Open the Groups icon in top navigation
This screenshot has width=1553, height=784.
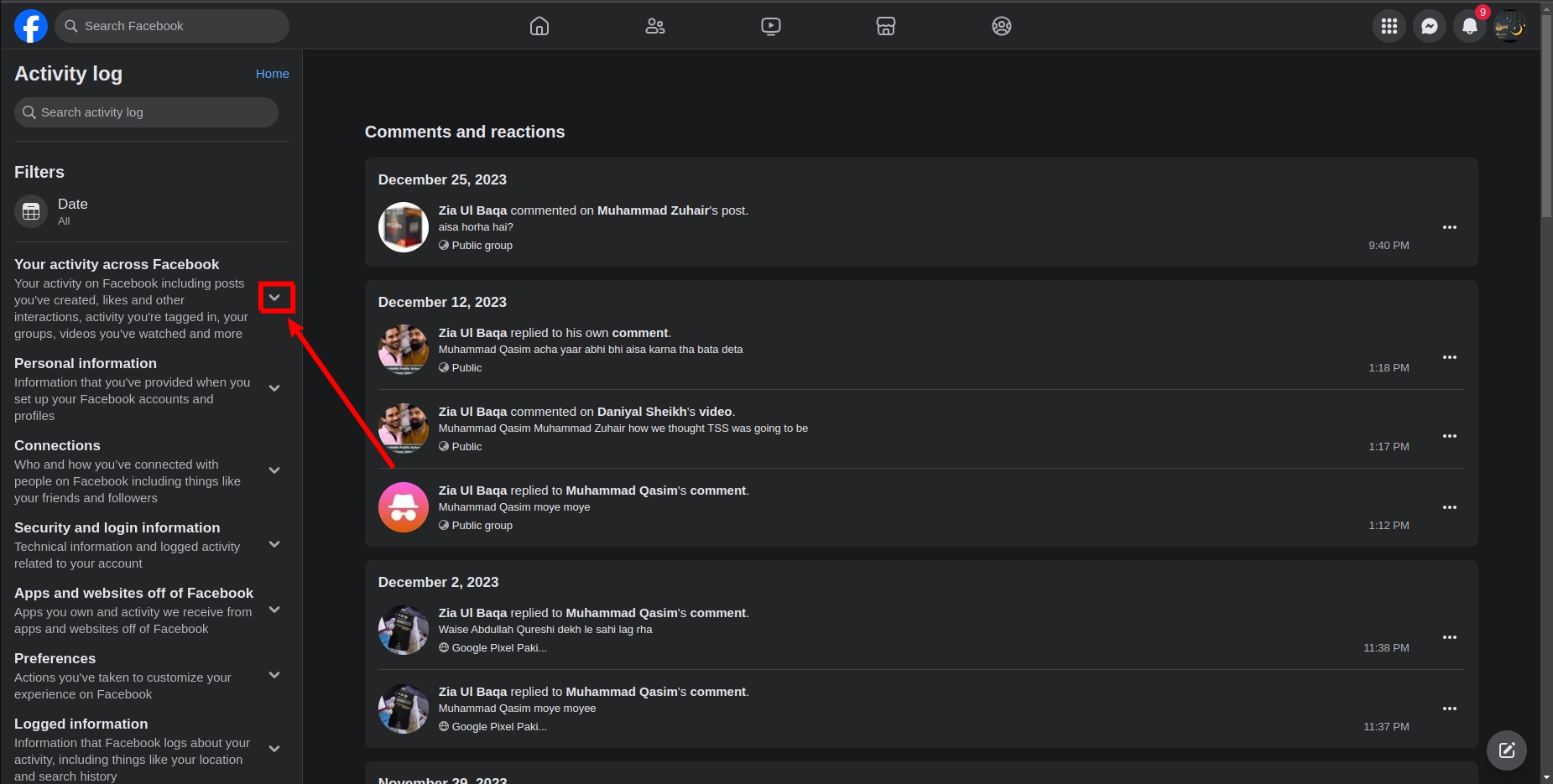(x=1002, y=26)
